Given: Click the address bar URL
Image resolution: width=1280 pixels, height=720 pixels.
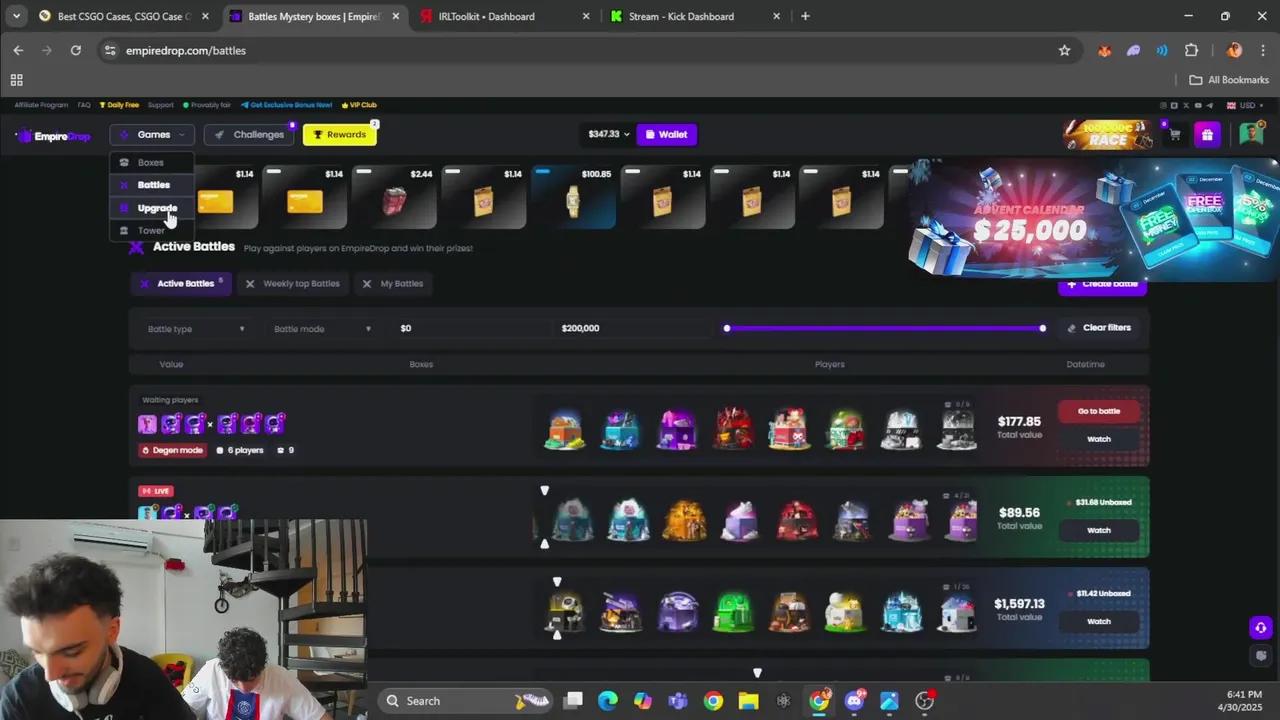Looking at the screenshot, I should pyautogui.click(x=186, y=50).
